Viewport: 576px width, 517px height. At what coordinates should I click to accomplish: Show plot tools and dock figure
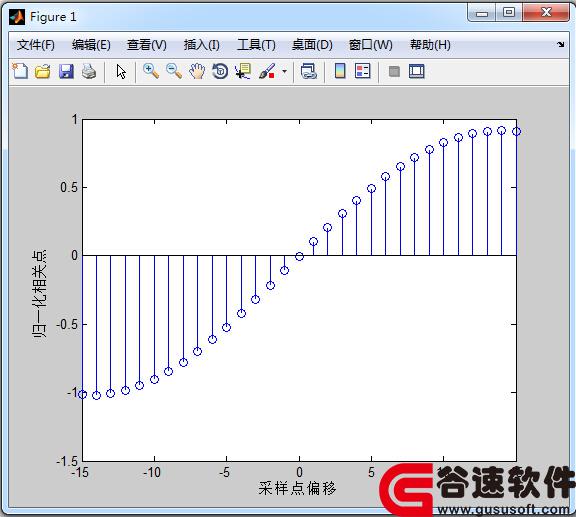point(417,71)
